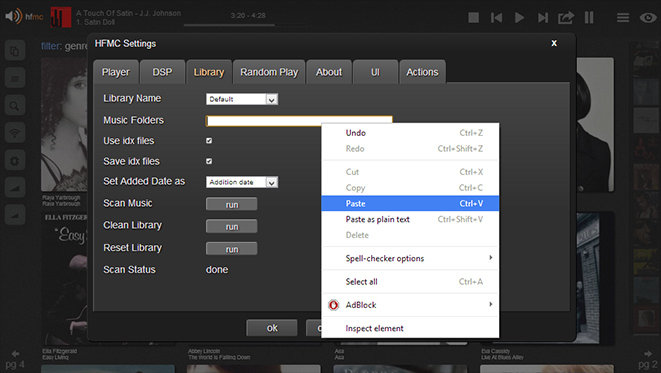
Task: Skip to previous track
Action: 496,17
